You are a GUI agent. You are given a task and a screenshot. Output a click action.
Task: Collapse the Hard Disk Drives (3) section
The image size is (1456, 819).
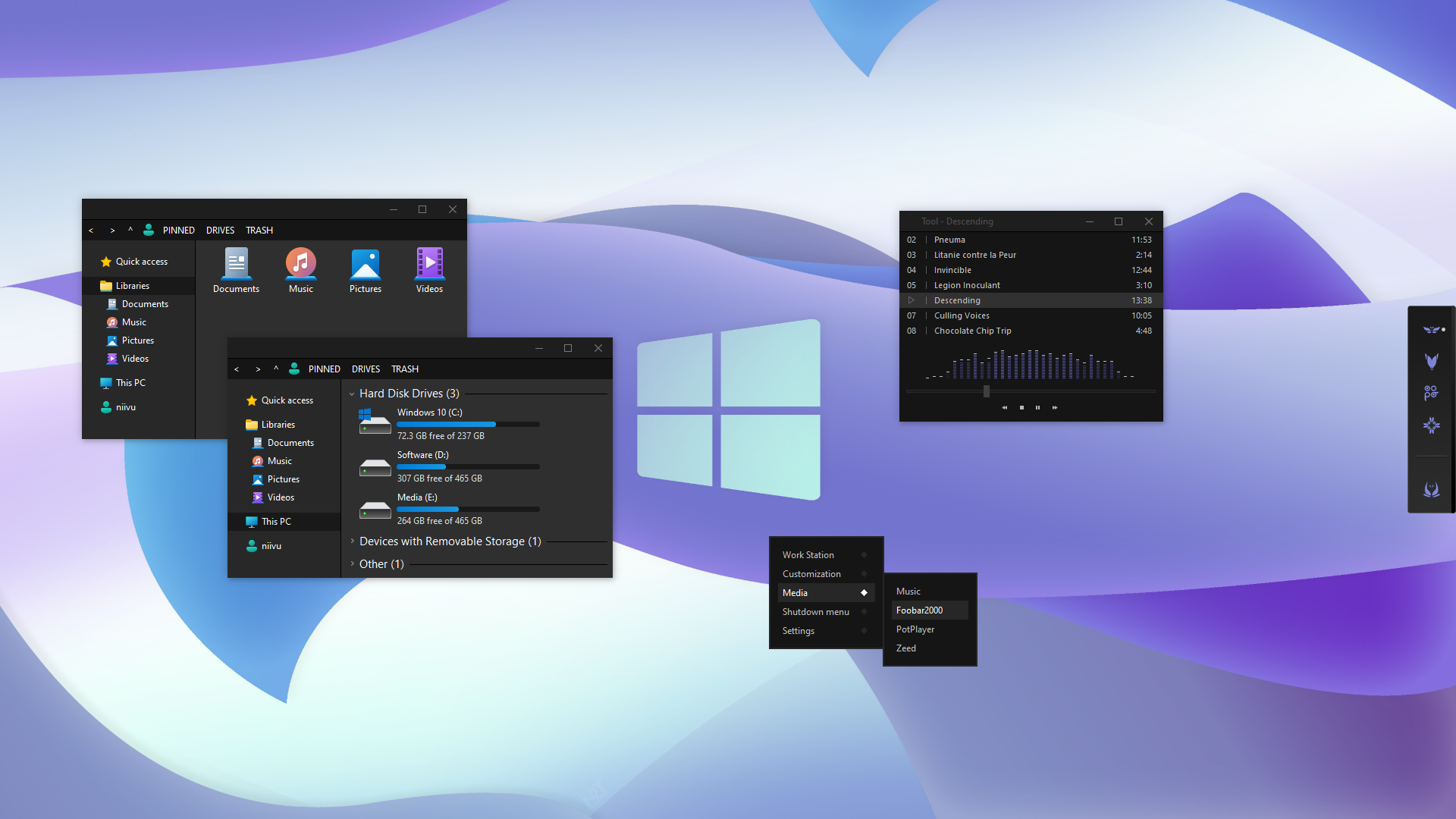[351, 394]
